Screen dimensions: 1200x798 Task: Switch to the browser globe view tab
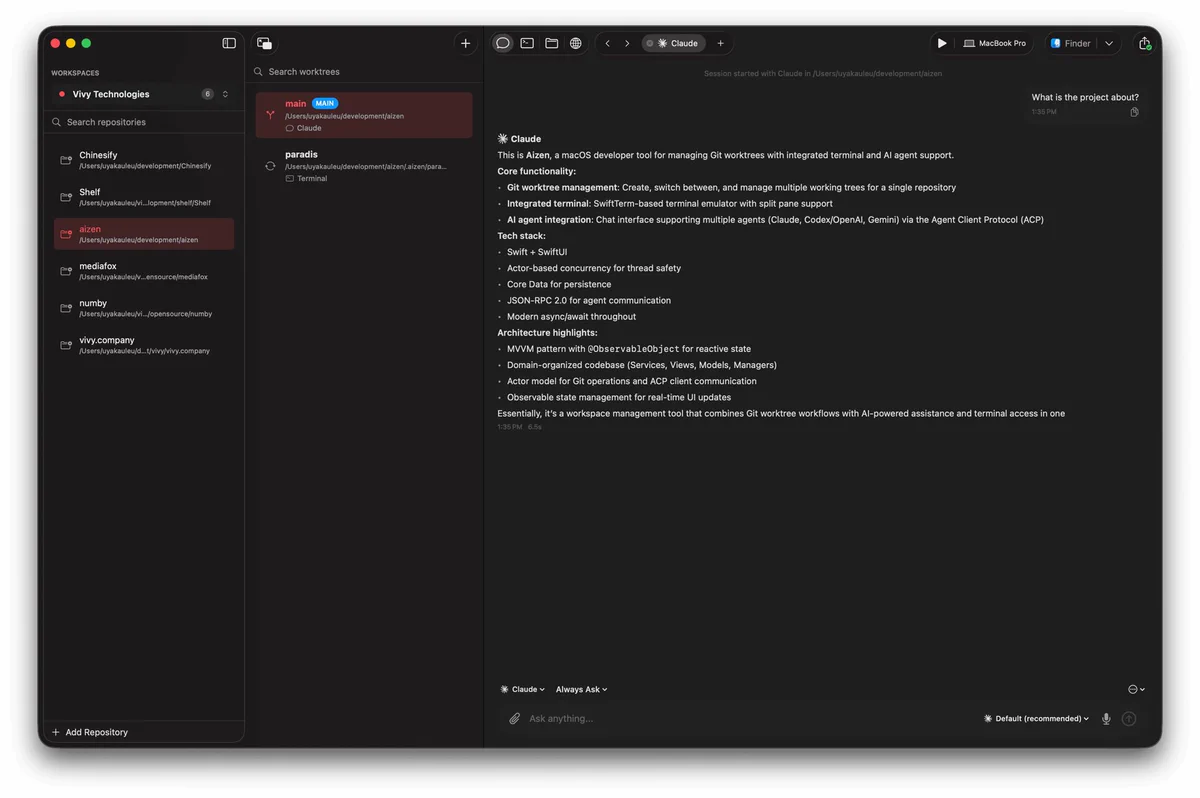576,43
